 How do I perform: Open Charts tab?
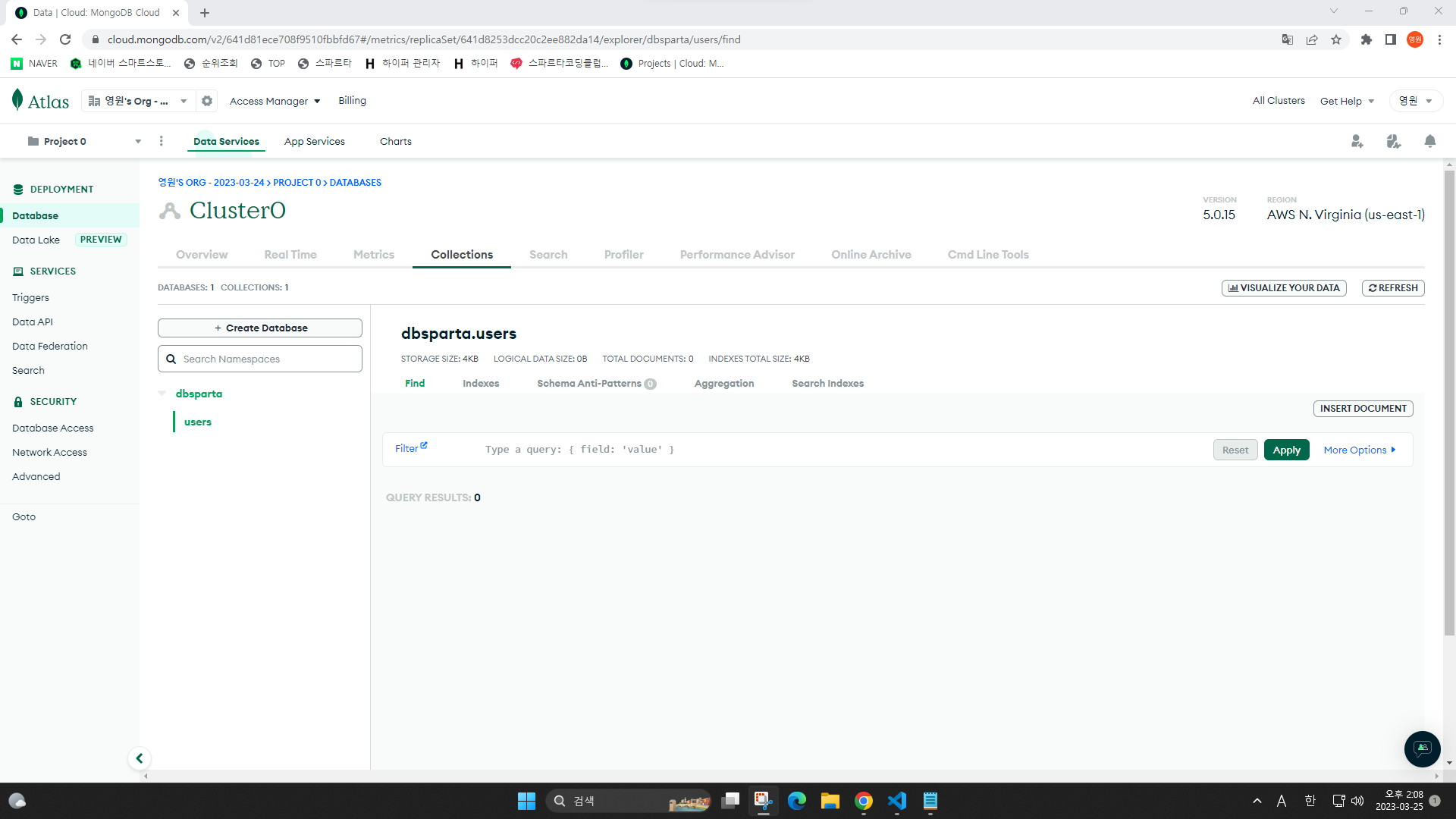(x=396, y=141)
